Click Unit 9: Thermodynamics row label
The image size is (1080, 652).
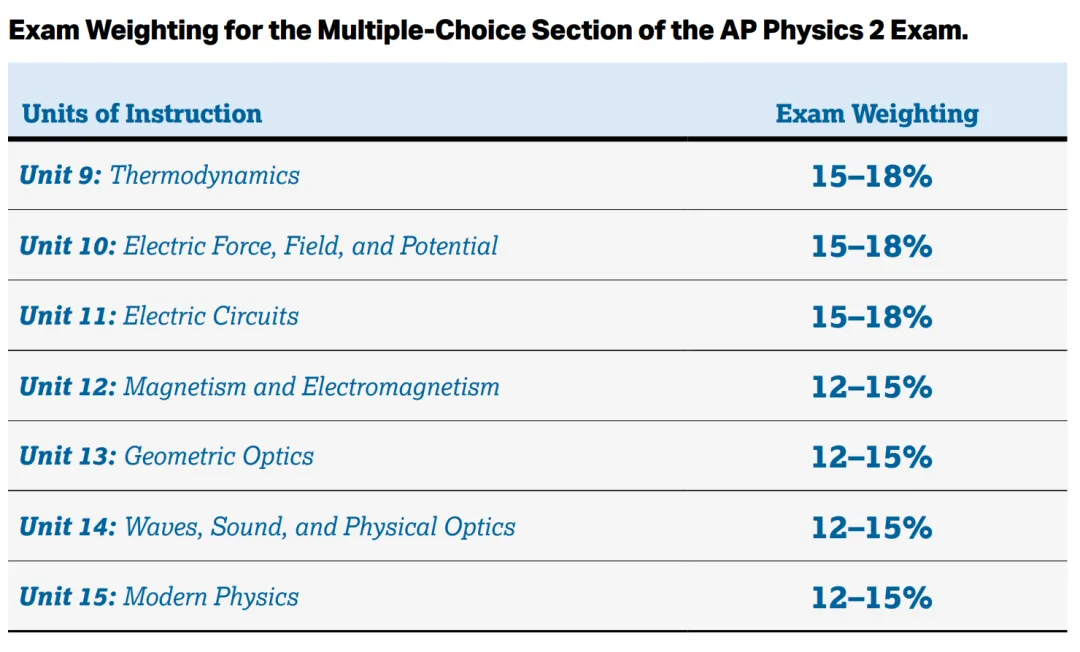[159, 176]
